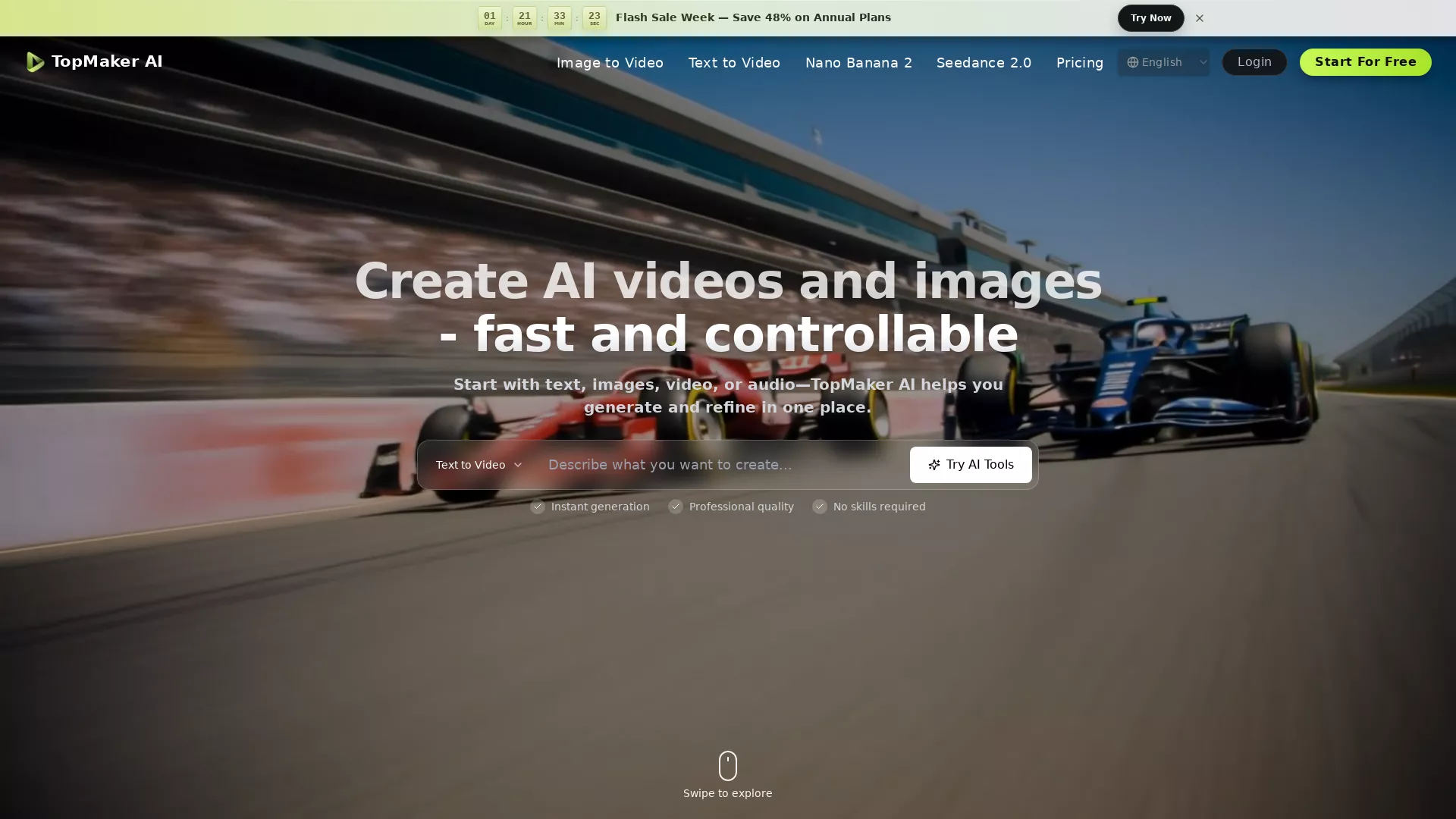This screenshot has width=1456, height=819.
Task: Expand the Text to Video mode selector
Action: click(479, 465)
